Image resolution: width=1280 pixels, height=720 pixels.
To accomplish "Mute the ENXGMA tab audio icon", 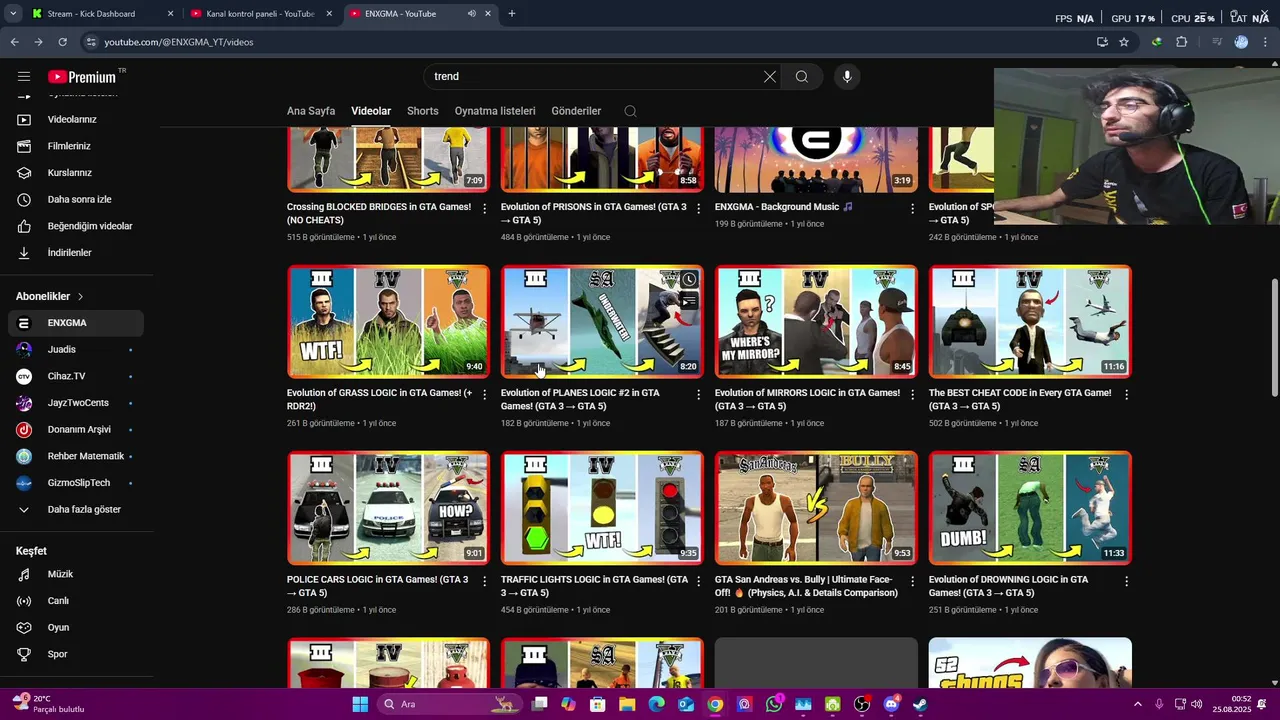I will click(471, 14).
